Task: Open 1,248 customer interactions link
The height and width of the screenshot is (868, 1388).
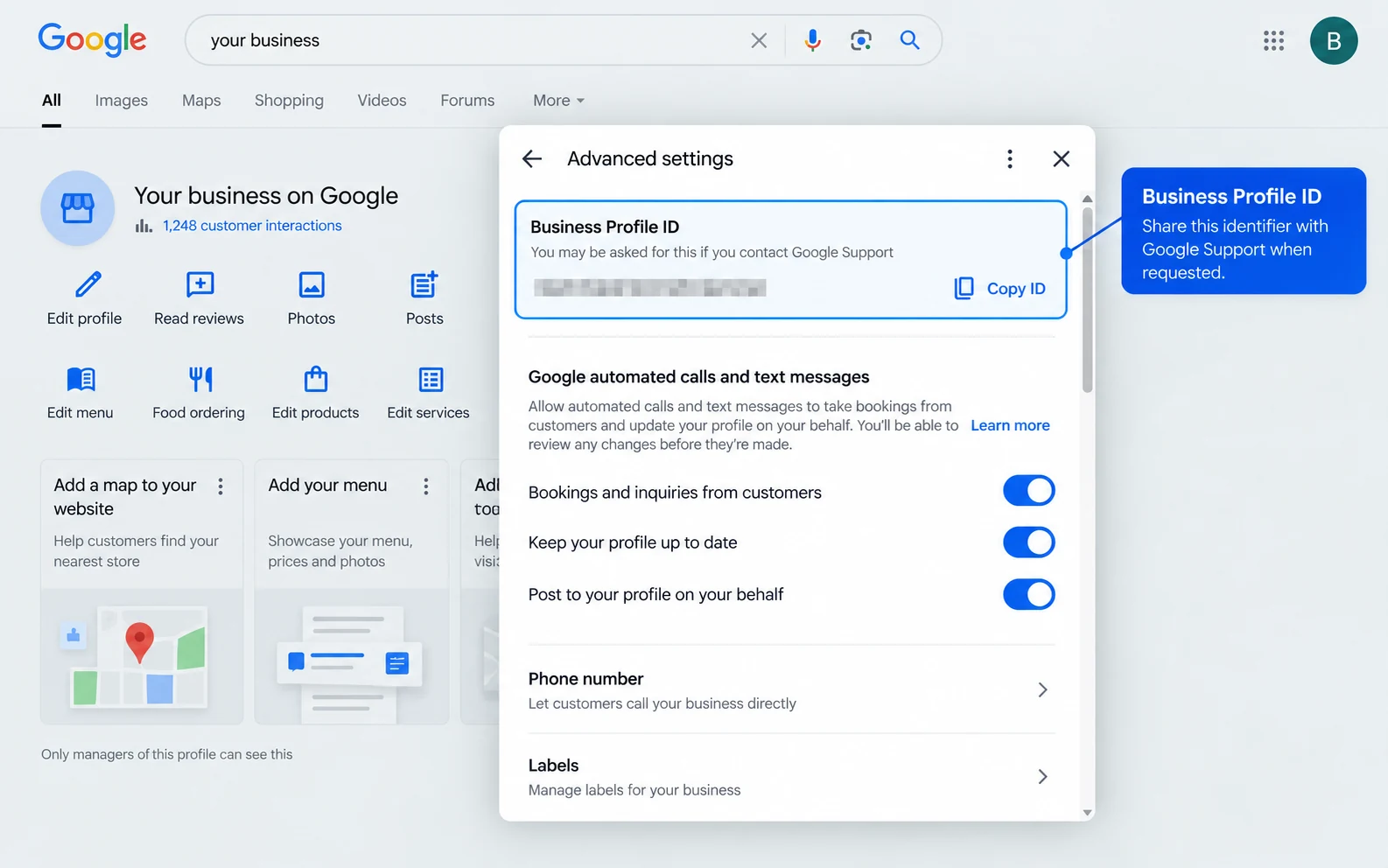Action: click(252, 226)
